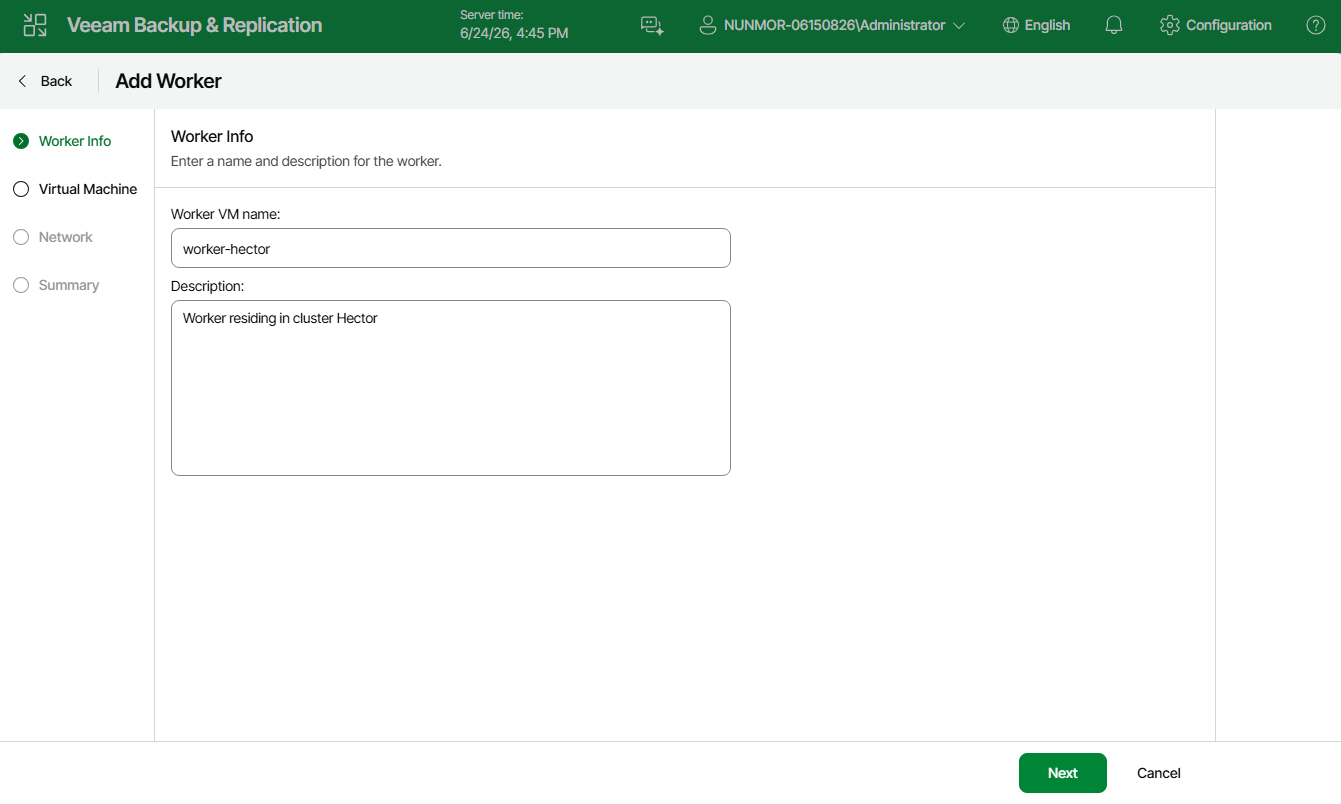The width and height of the screenshot is (1341, 804).
Task: Click the server time display
Action: click(x=514, y=25)
